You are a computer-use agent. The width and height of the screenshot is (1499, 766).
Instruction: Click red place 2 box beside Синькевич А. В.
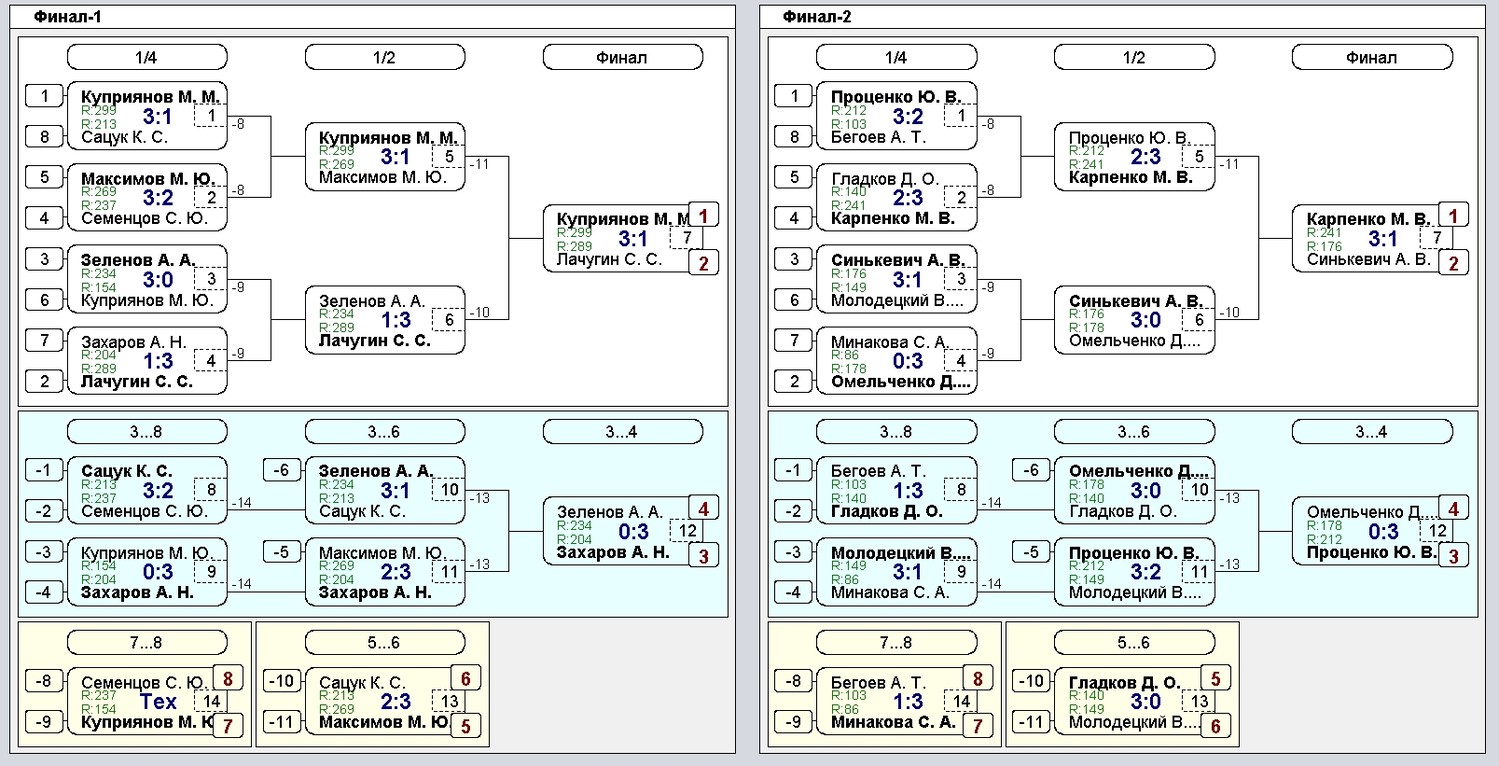pos(1453,263)
